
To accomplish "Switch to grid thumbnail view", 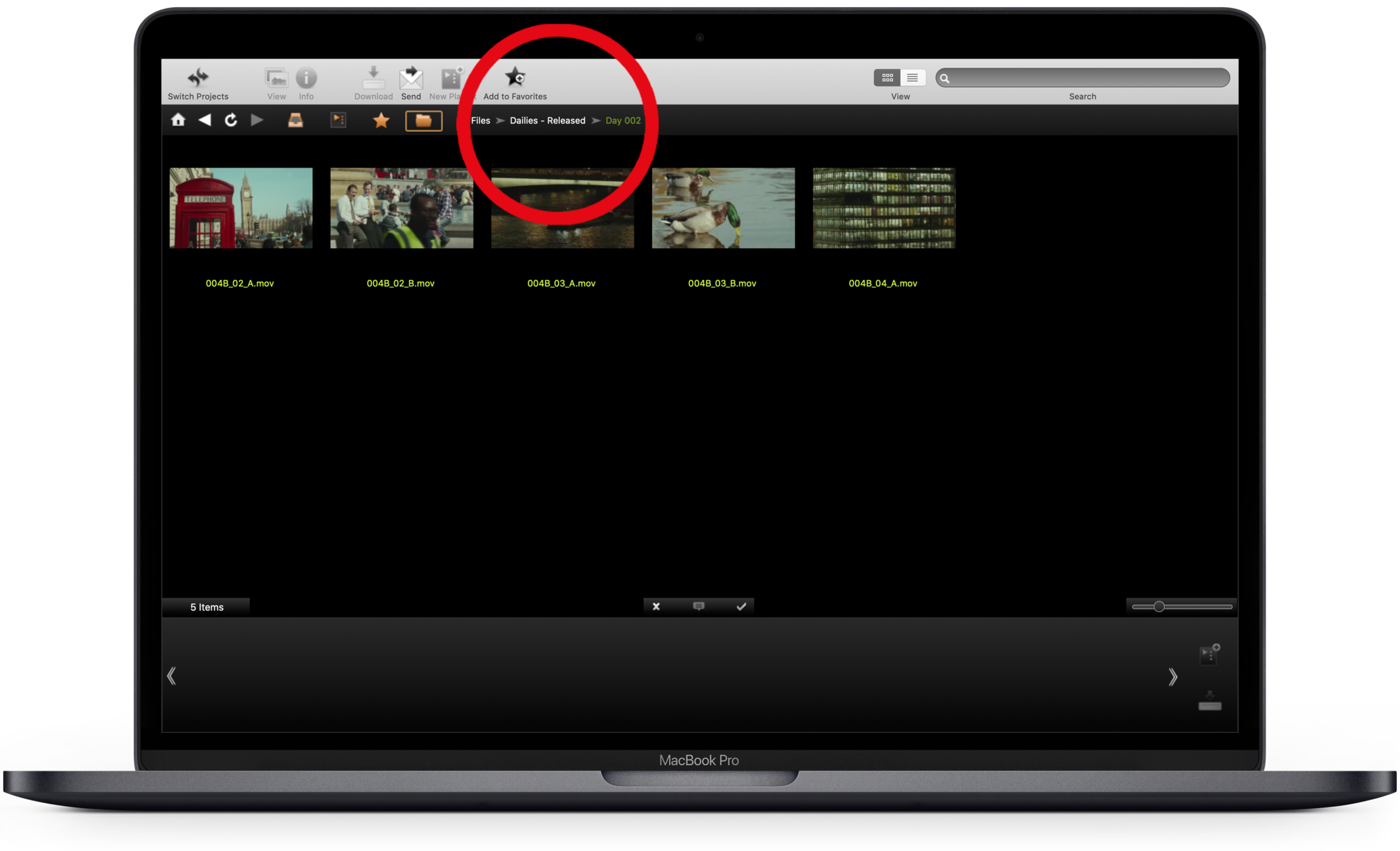I will [887, 78].
